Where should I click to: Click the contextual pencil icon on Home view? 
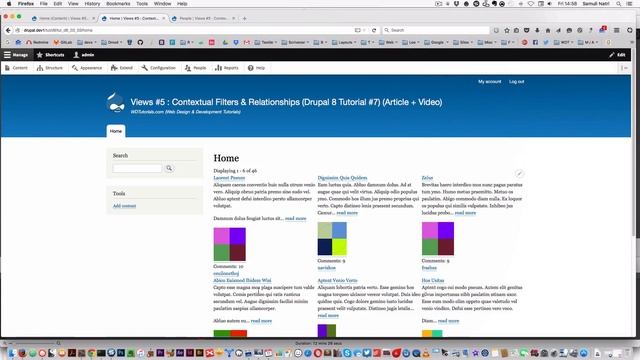point(519,174)
